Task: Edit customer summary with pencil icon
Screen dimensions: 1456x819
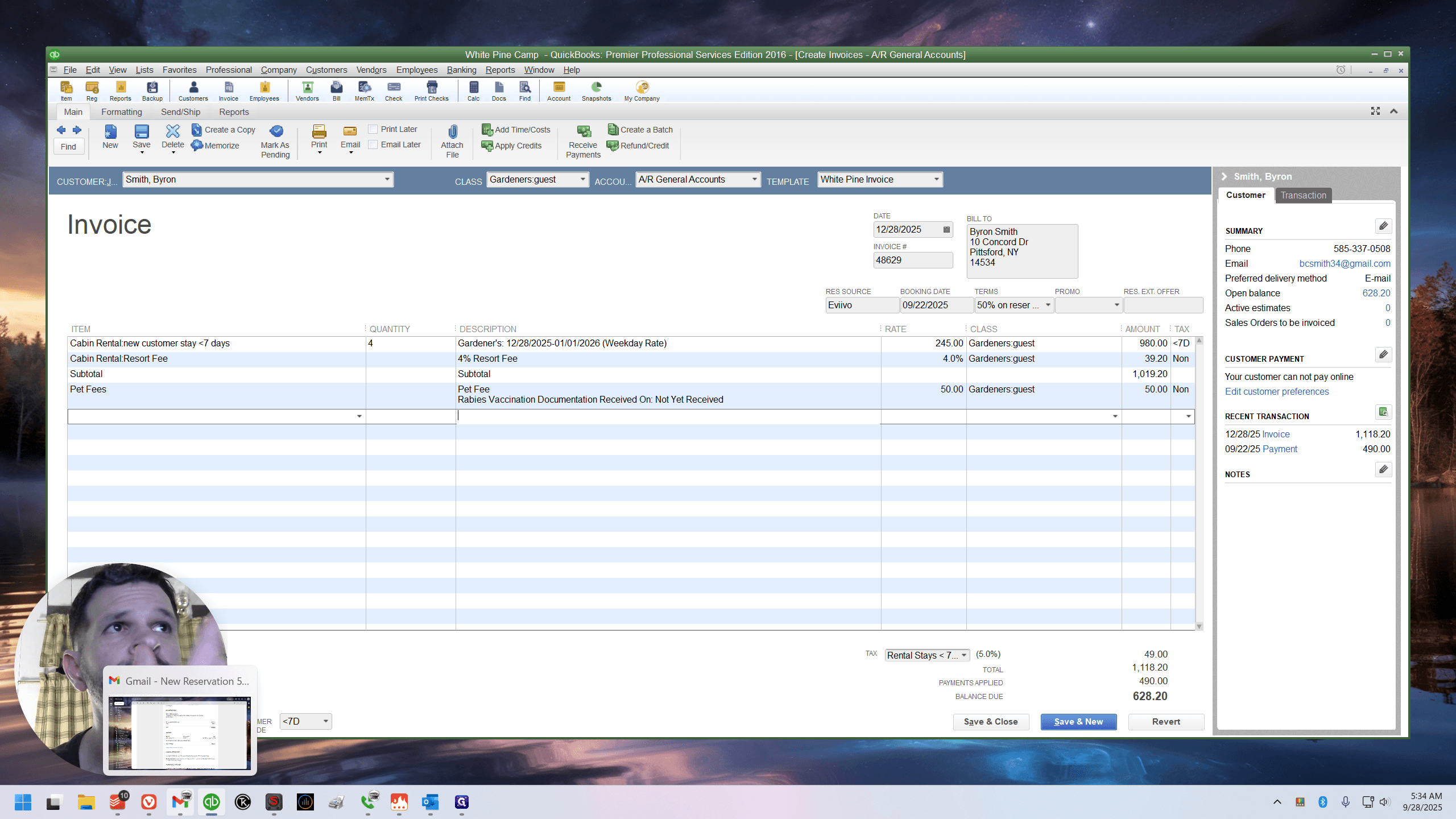Action: click(x=1383, y=226)
